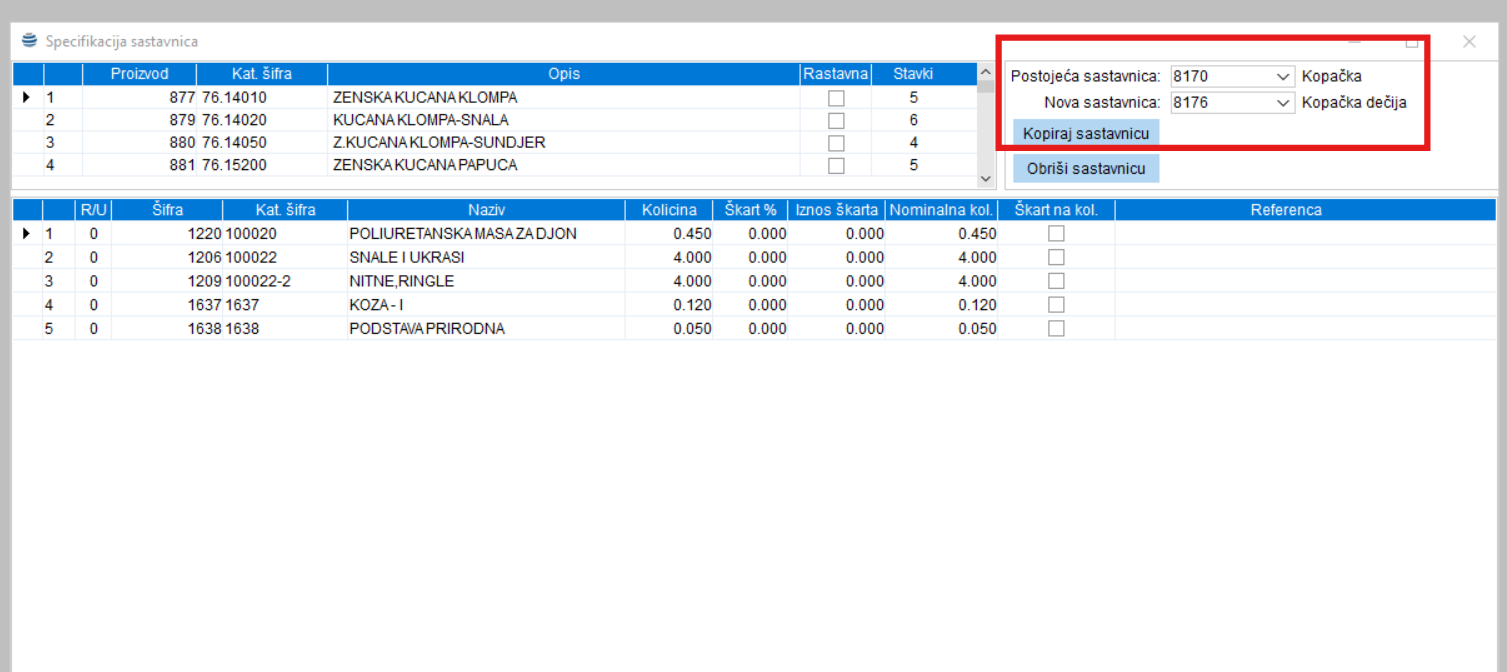Click the row selector arrow of product 1
Image resolution: width=1507 pixels, height=672 pixels.
click(x=27, y=98)
